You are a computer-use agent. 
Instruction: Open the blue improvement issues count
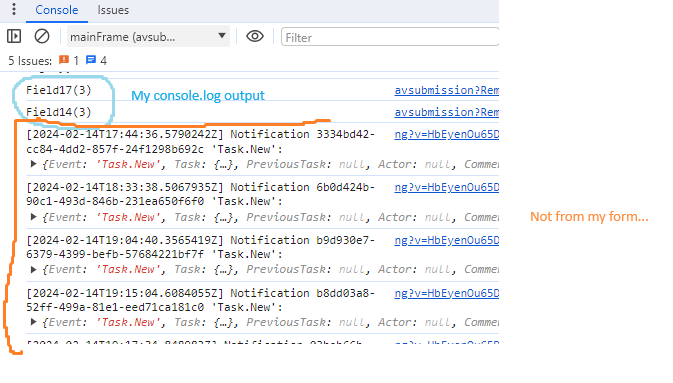pyautogui.click(x=96, y=61)
